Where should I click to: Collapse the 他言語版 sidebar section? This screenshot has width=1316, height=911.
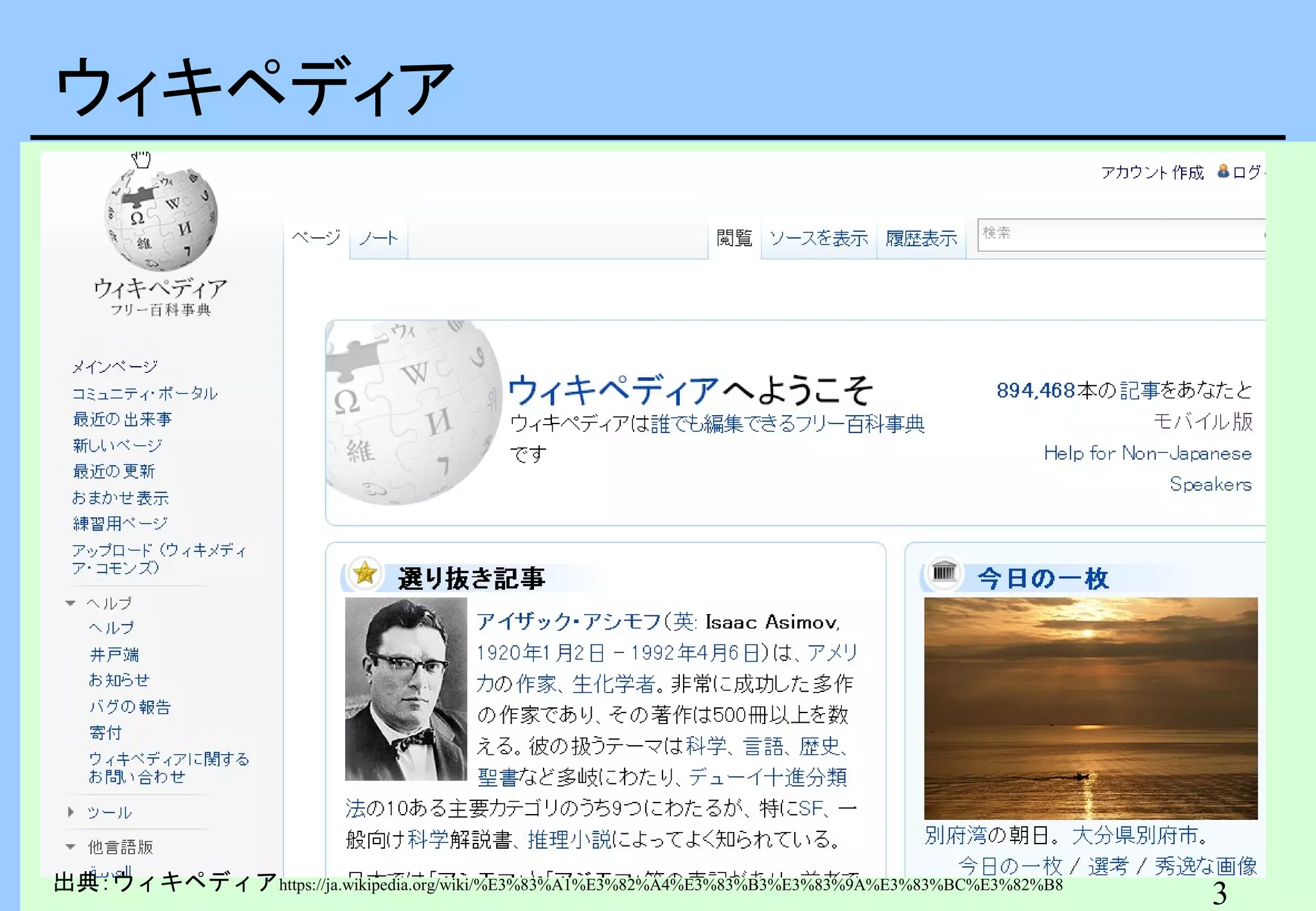pyautogui.click(x=71, y=847)
